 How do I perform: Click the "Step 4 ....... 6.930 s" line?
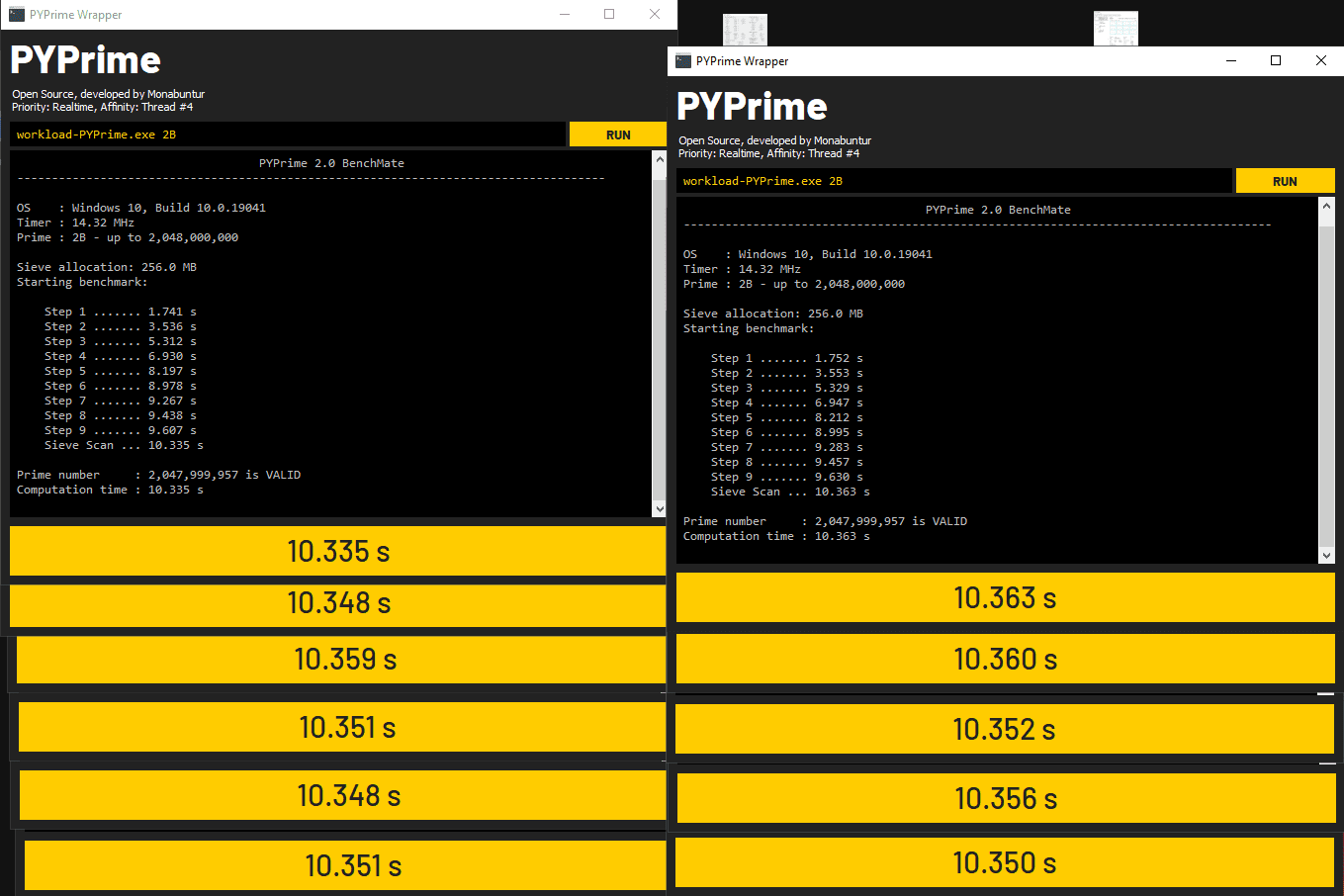tap(121, 356)
